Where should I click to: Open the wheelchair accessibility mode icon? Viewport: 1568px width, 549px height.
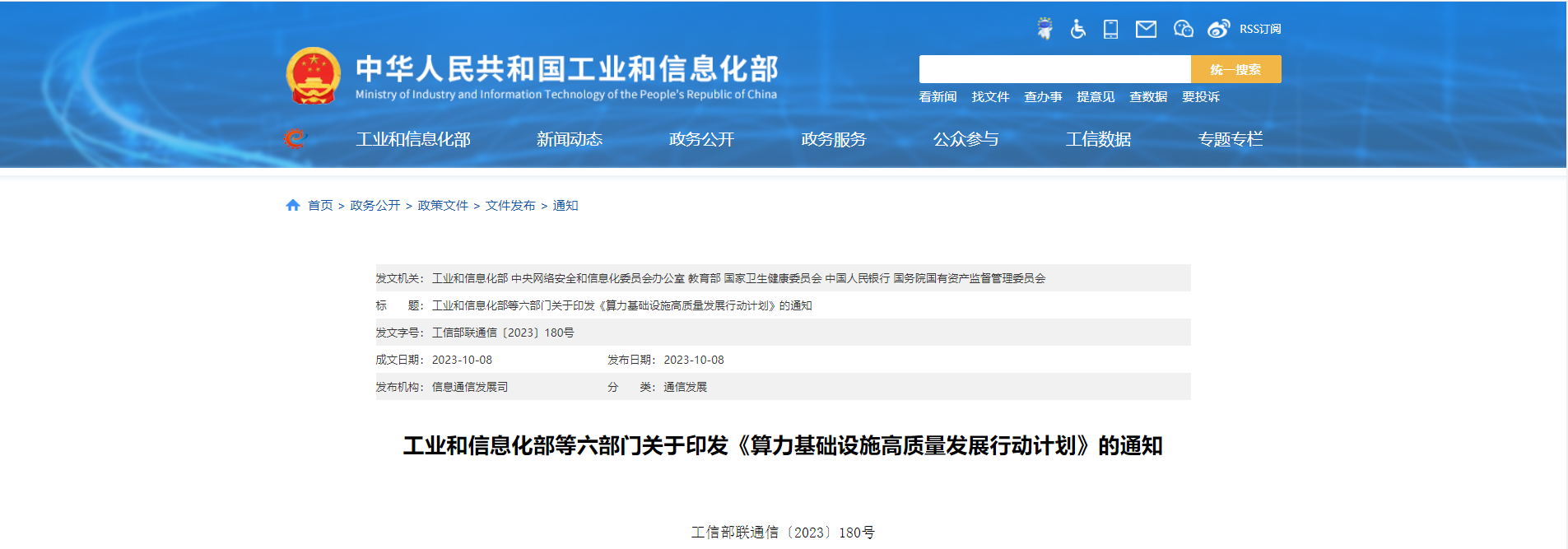(x=1077, y=30)
